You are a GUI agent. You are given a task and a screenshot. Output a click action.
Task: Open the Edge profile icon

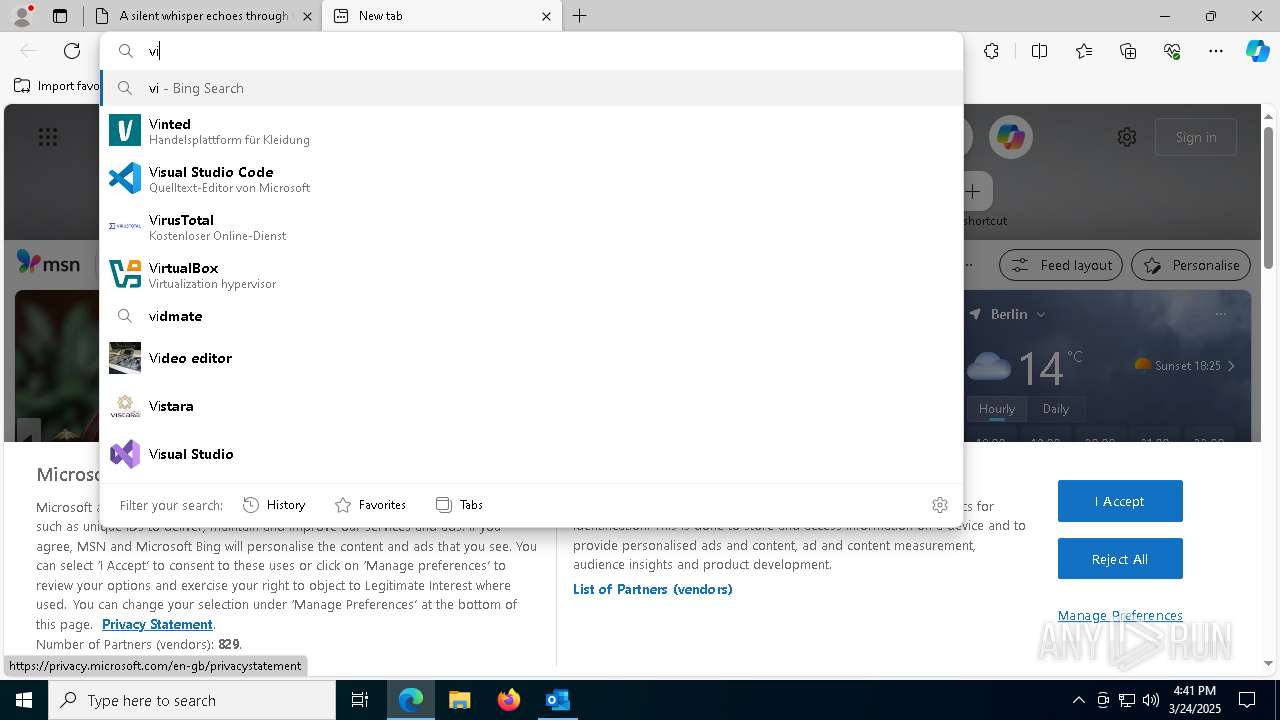pos(22,16)
